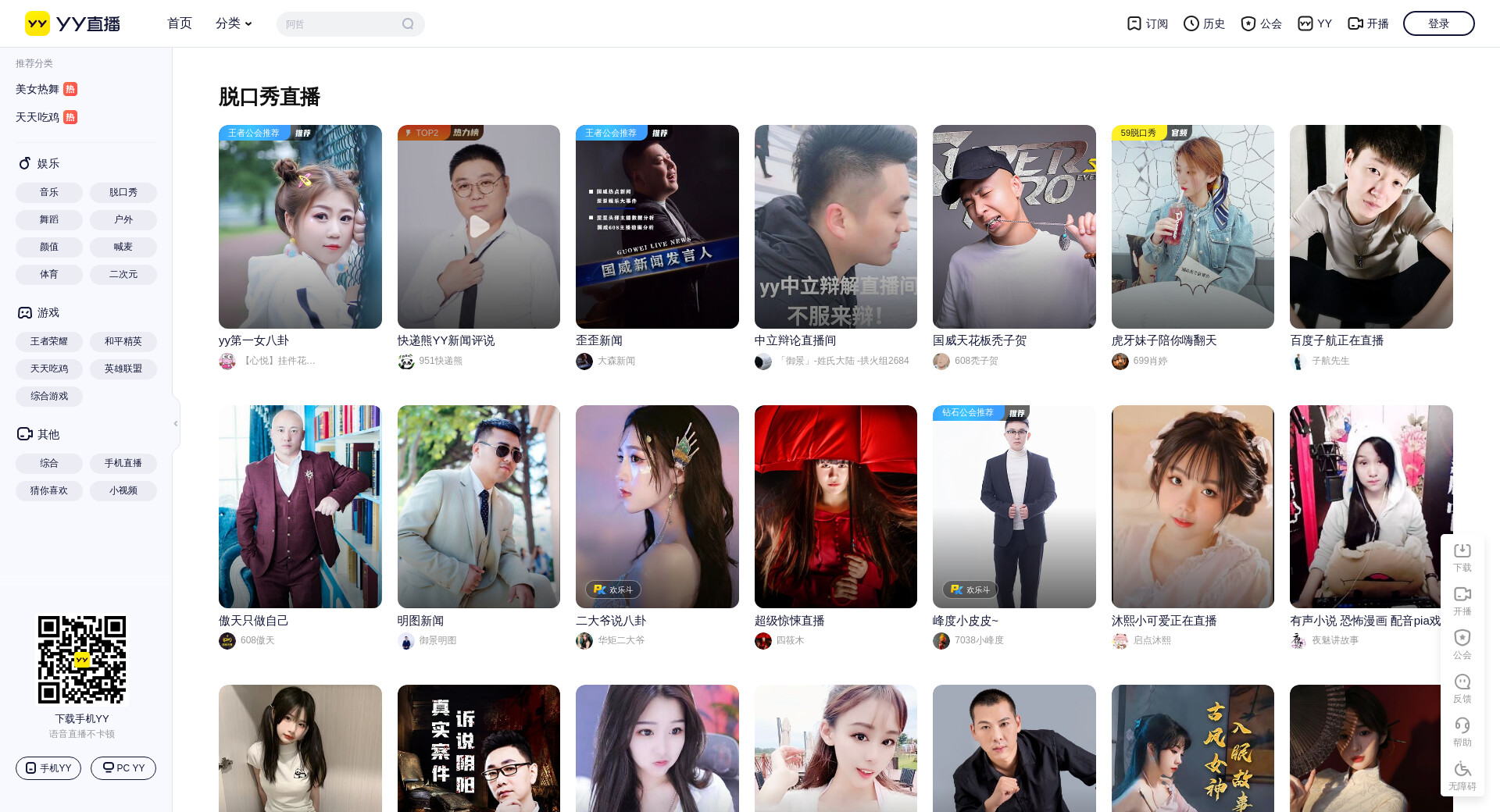Image resolution: width=1500 pixels, height=812 pixels.
Task: Open the 公会 guild page in header
Action: tap(1261, 23)
